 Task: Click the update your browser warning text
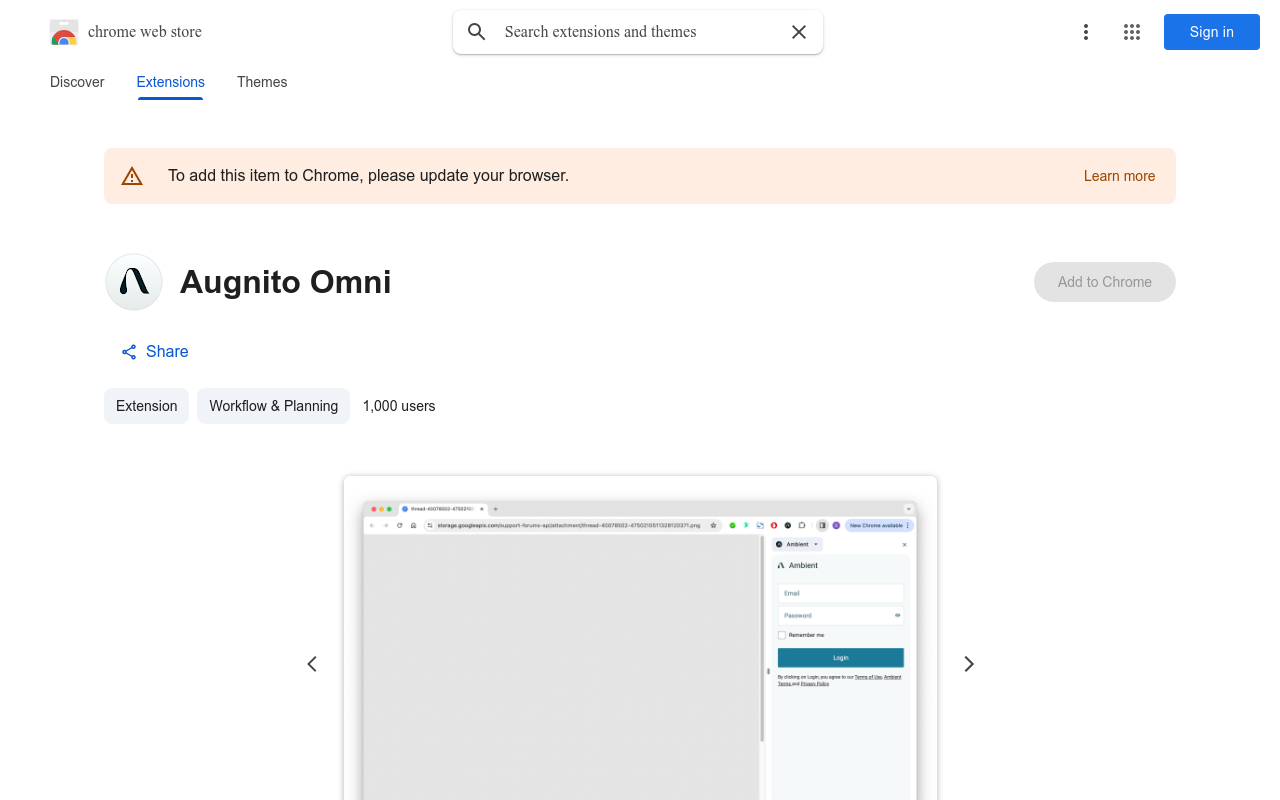click(x=368, y=176)
